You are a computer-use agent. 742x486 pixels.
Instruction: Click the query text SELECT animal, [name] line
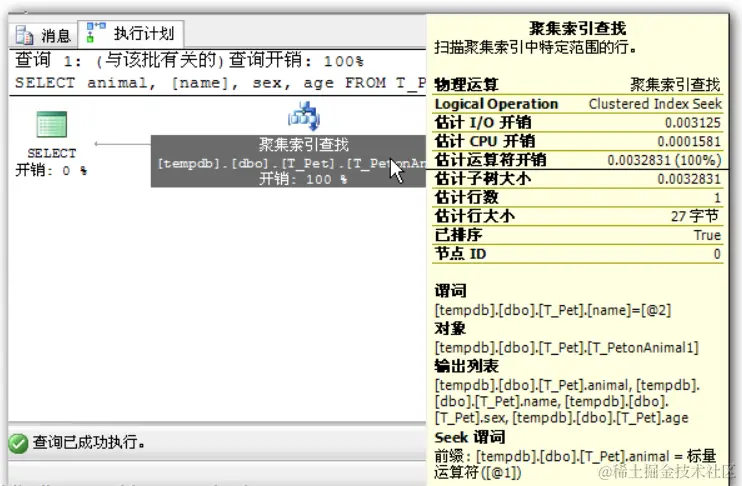point(220,83)
